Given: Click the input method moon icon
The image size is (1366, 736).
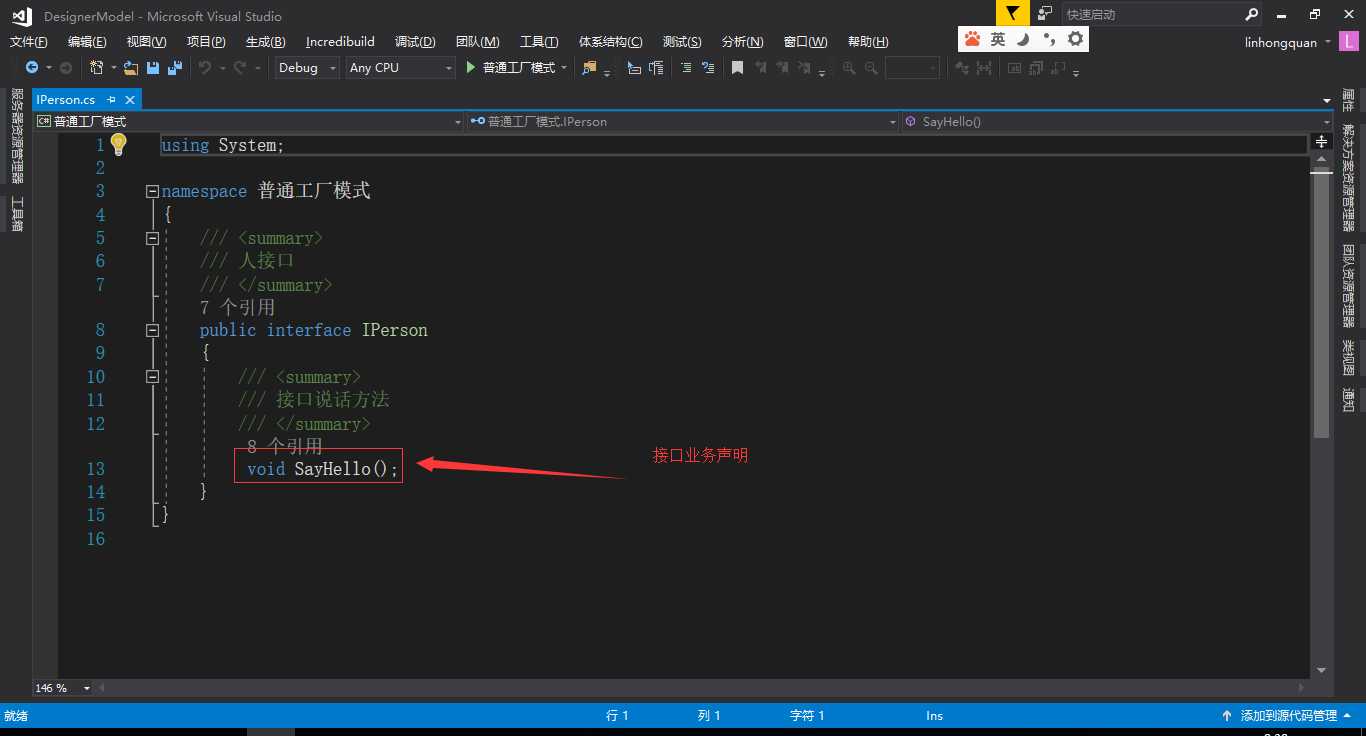Looking at the screenshot, I should [x=1023, y=39].
